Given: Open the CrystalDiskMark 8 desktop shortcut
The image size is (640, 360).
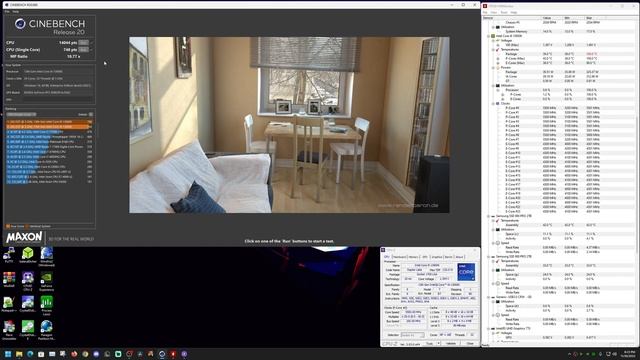Looking at the screenshot, I should (28, 330).
